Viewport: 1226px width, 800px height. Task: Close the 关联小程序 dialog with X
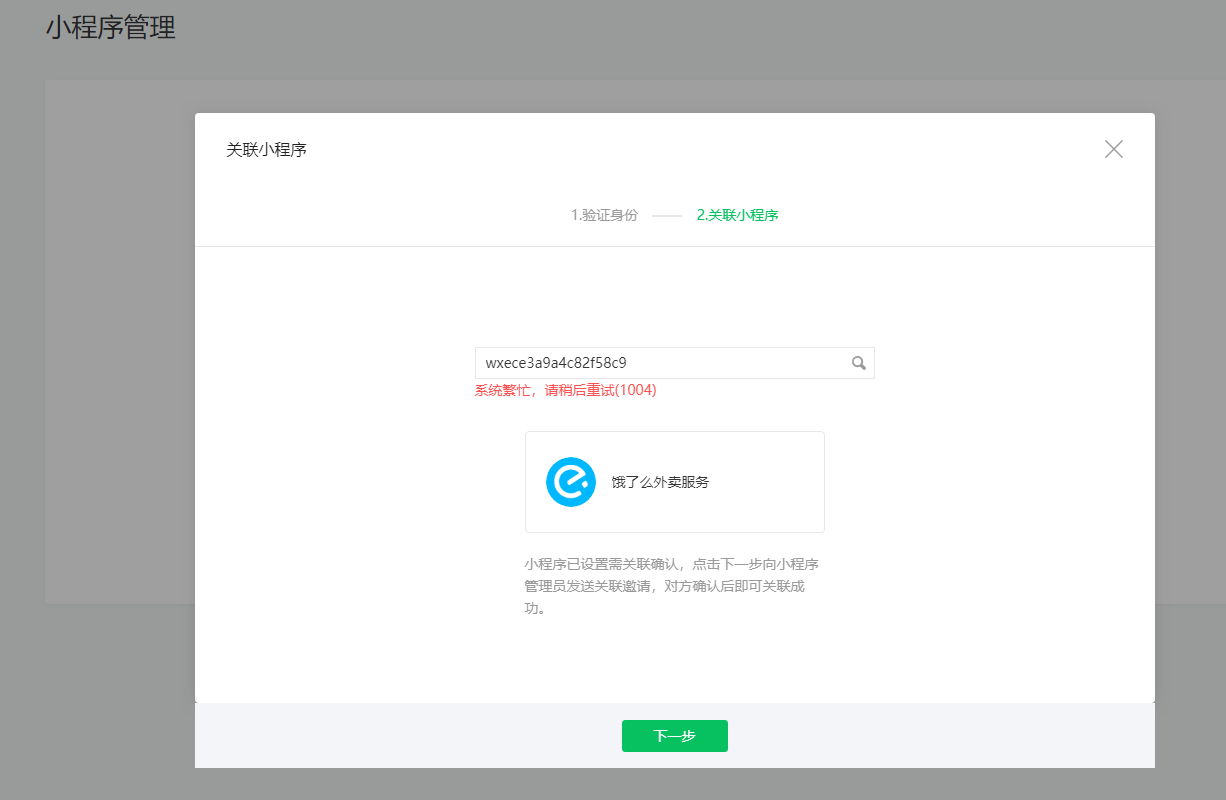[x=1114, y=149]
